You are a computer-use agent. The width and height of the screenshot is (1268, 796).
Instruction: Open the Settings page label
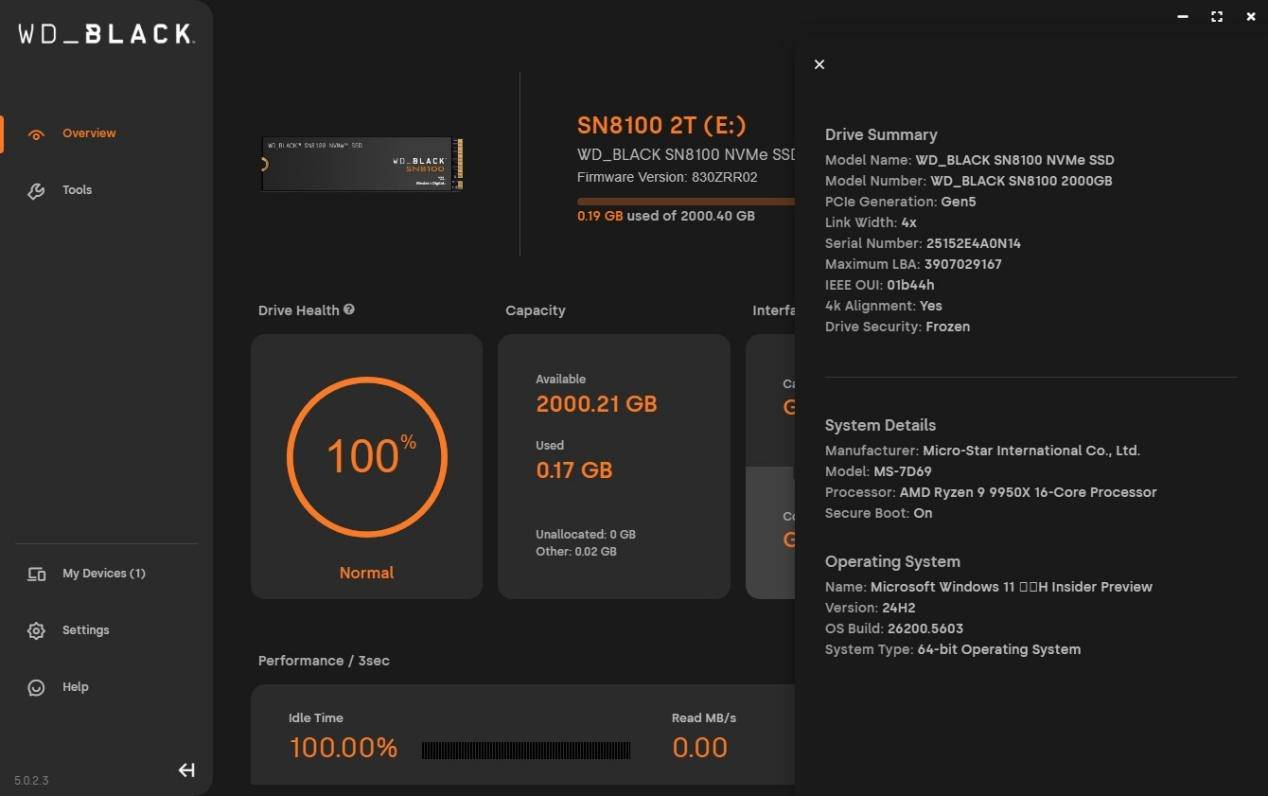point(86,630)
